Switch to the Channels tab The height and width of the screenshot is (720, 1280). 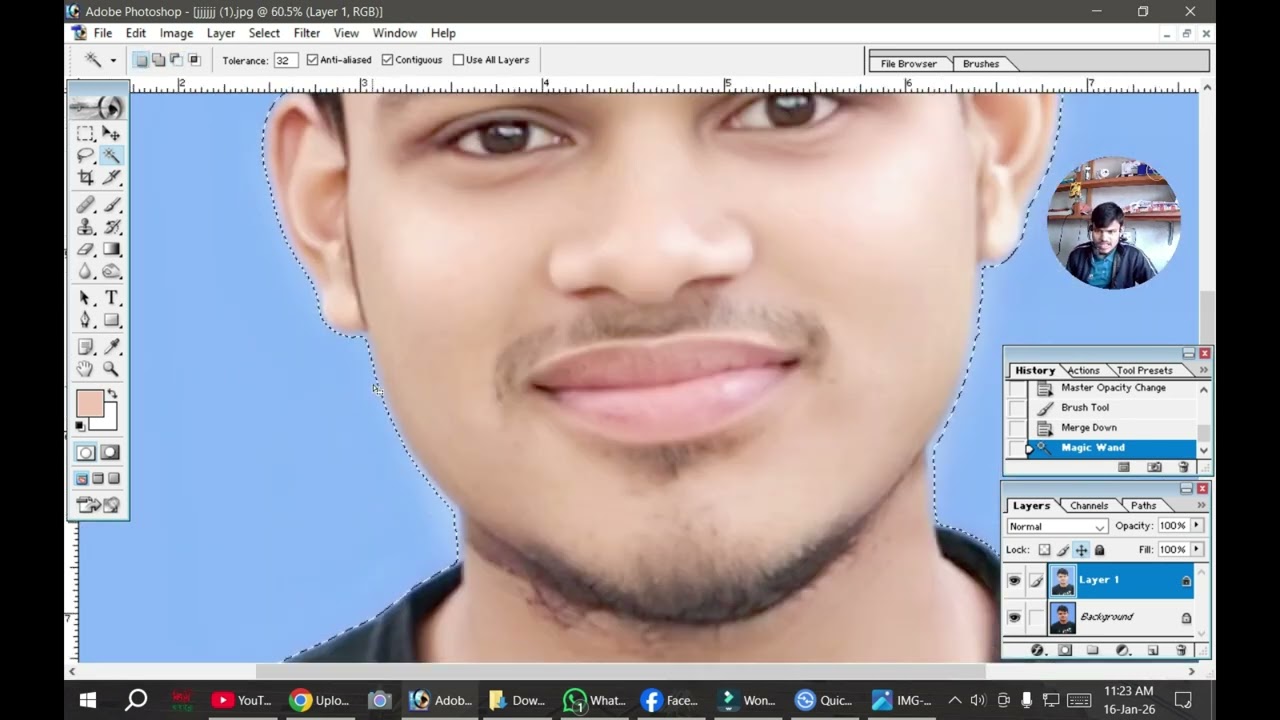point(1089,506)
